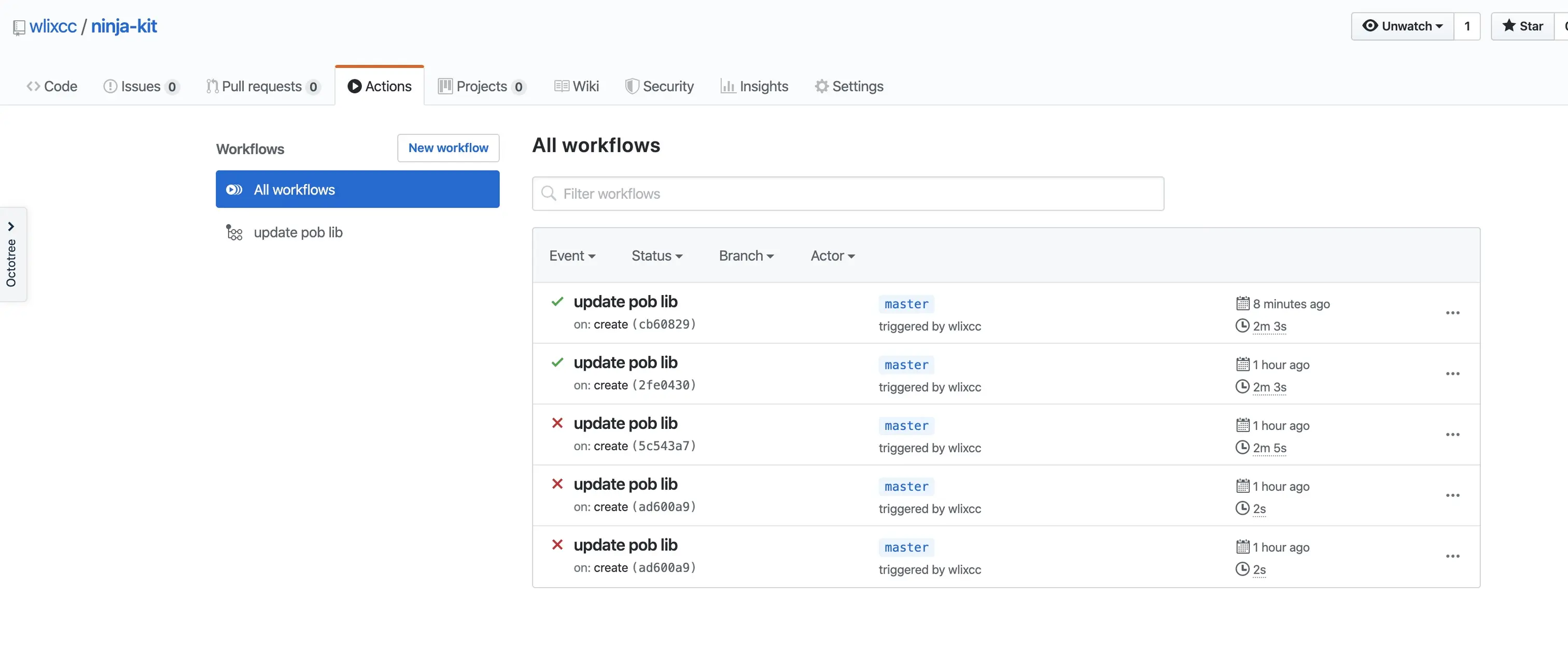The image size is (1568, 653).
Task: Star the ninja-kit repository
Action: (x=1522, y=26)
